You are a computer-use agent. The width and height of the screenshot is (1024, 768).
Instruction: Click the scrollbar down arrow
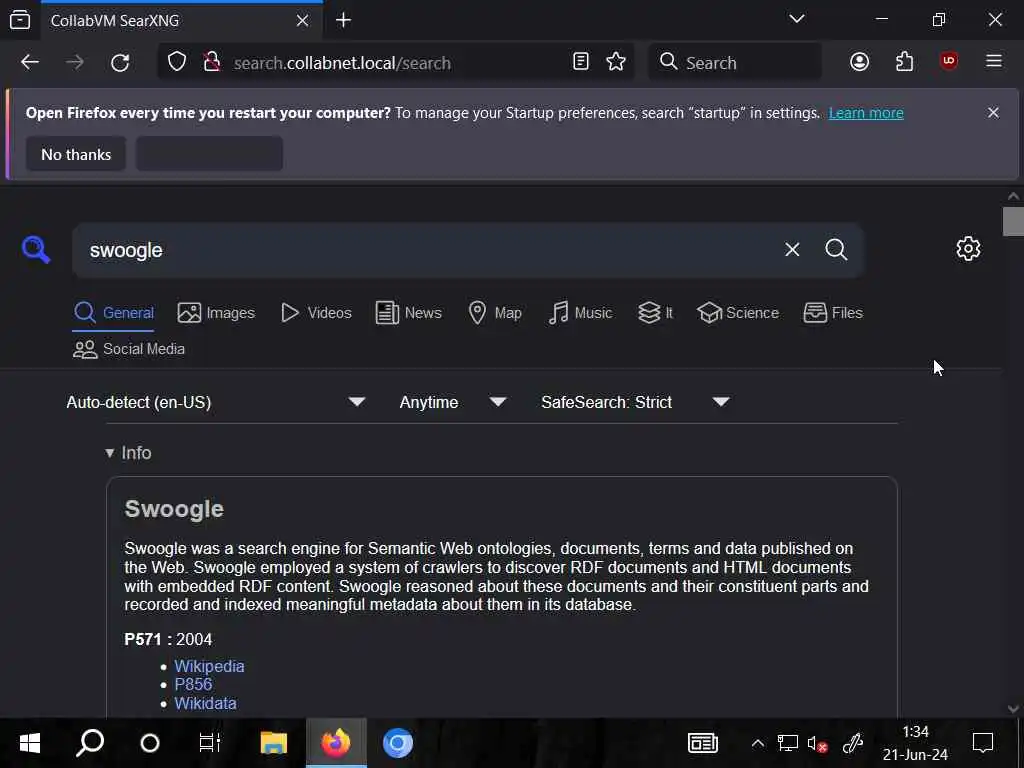[x=1013, y=709]
